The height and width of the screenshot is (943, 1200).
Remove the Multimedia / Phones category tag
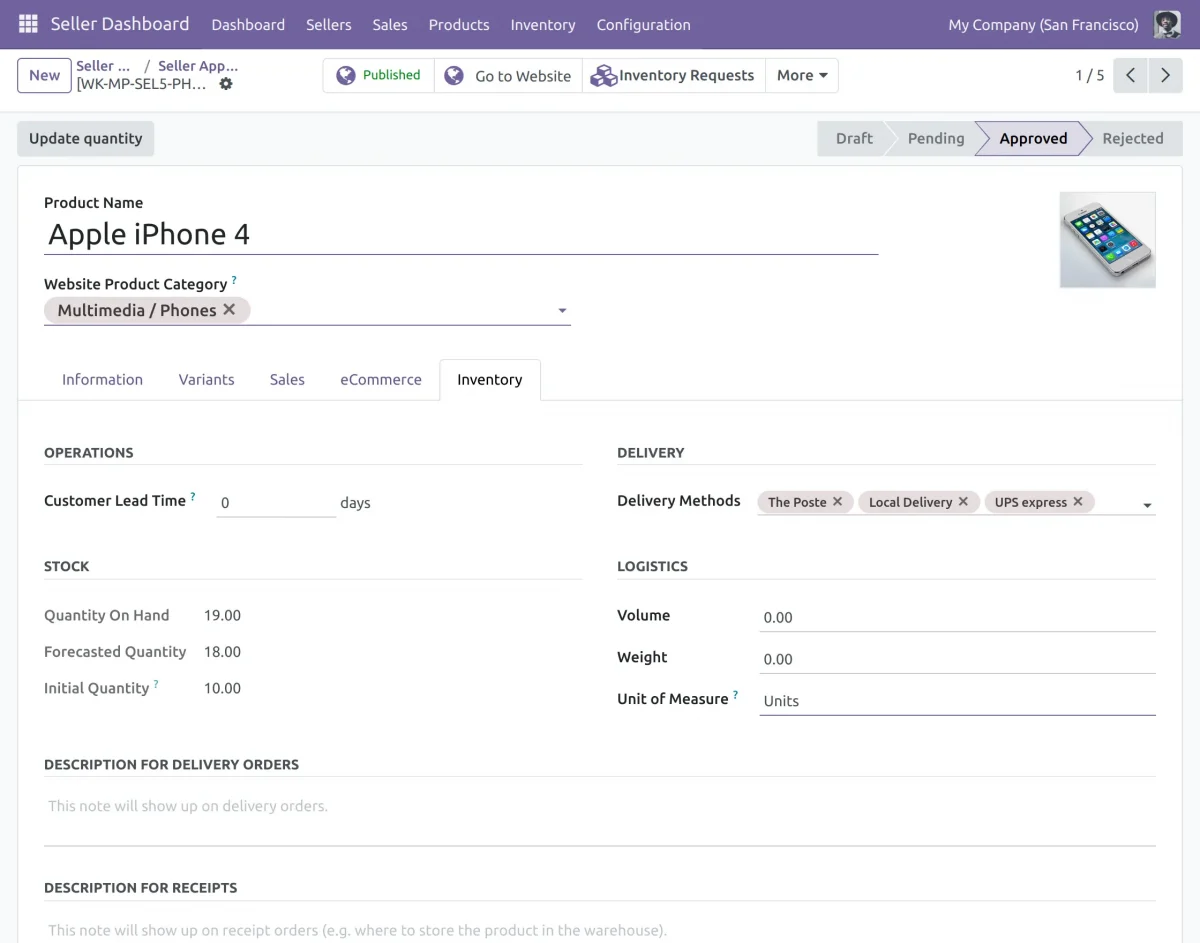coord(229,310)
